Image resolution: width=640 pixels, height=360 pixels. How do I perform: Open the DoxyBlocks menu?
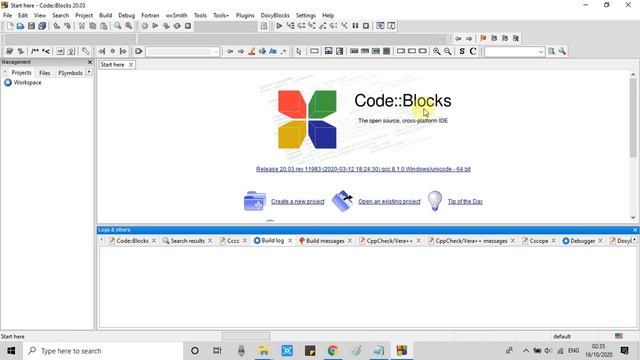coord(275,16)
